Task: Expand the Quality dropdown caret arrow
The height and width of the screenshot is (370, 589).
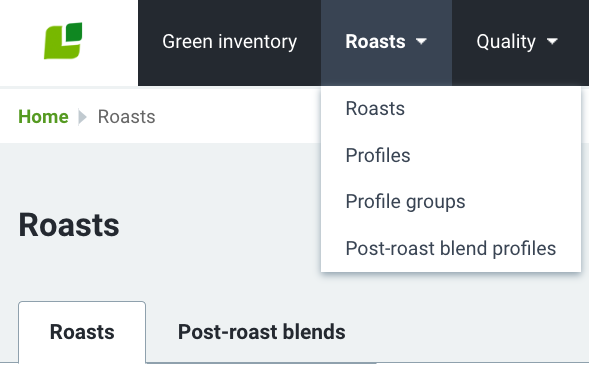Action: coord(552,41)
